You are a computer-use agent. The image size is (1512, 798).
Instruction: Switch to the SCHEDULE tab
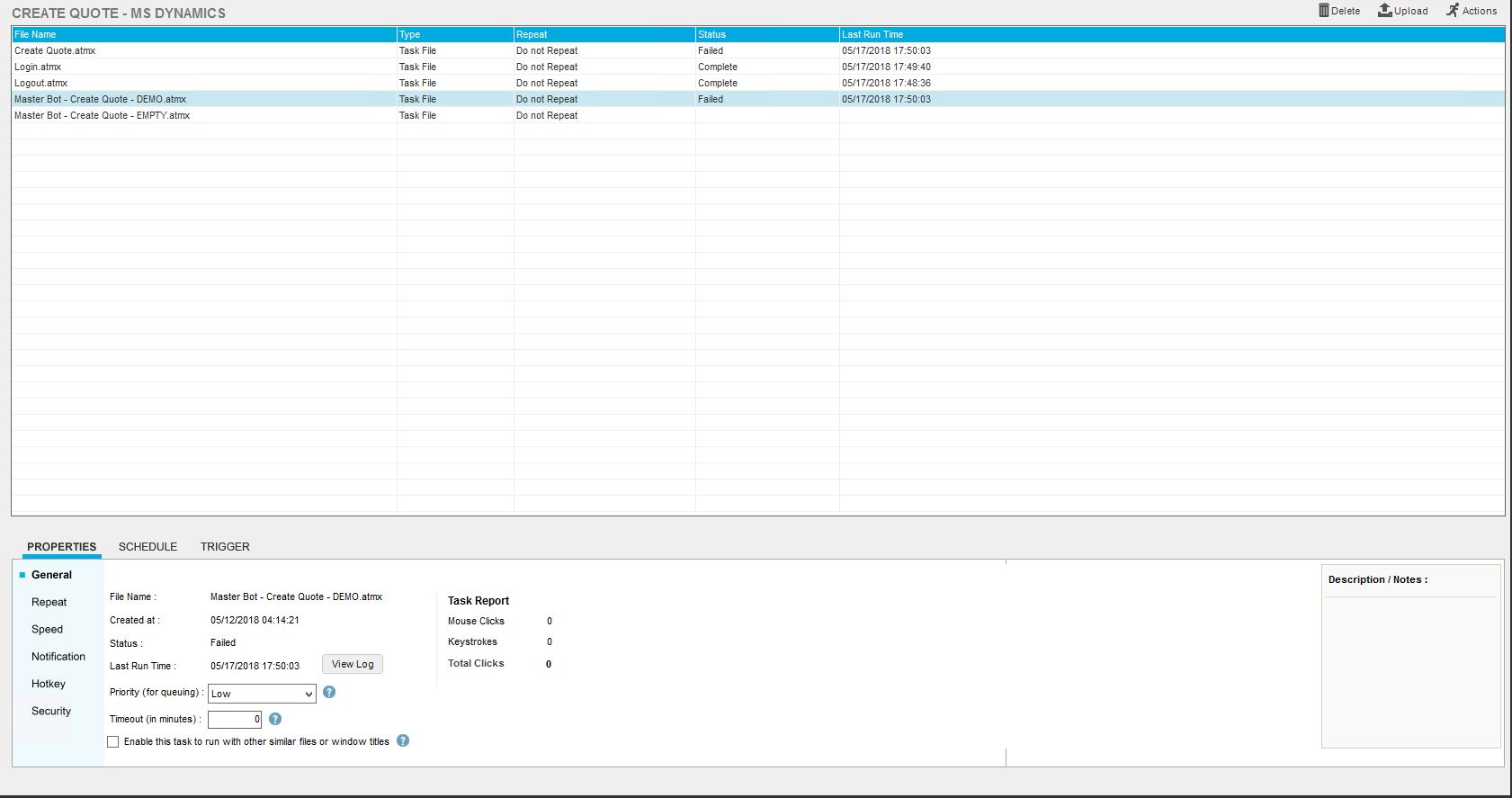148,546
